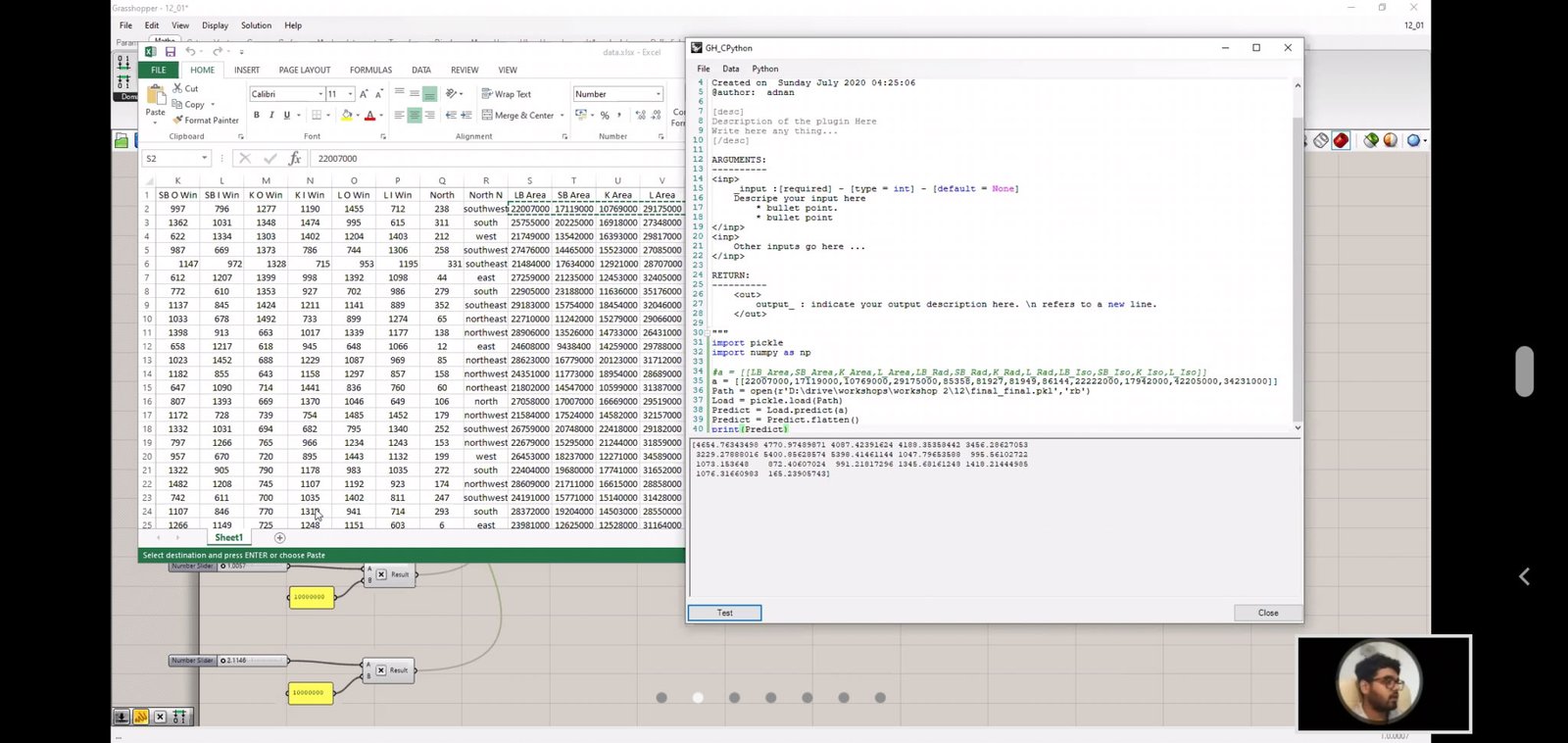Add a new sheet with plus icon
The height and width of the screenshot is (743, 1568).
click(279, 537)
